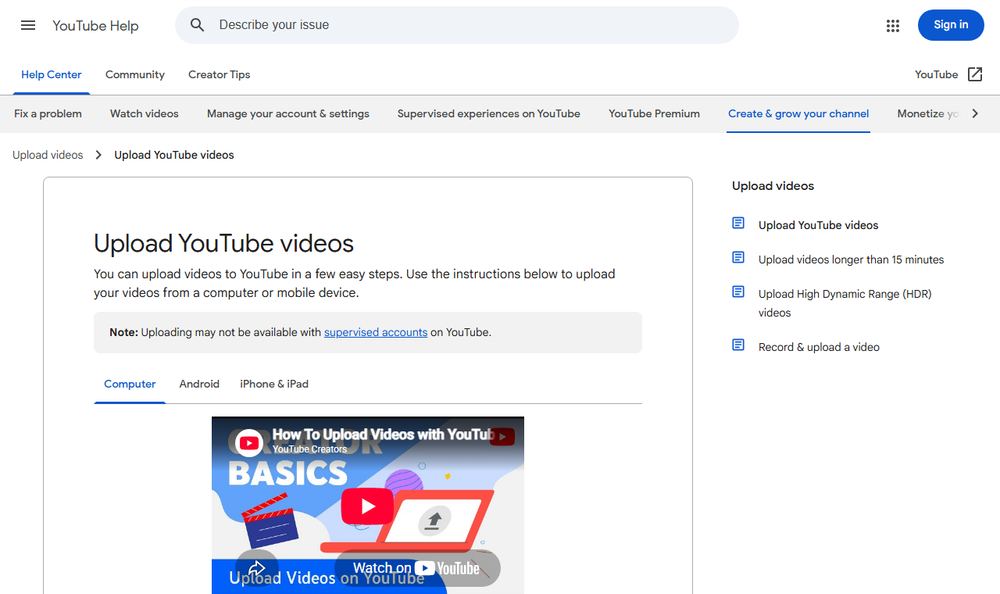
Task: Click the Upload YouTube videos page heading
Action: [x=224, y=244]
